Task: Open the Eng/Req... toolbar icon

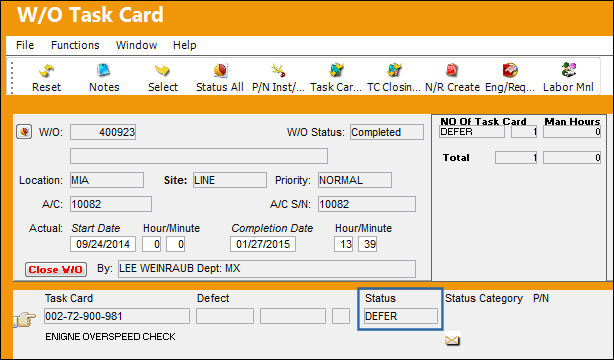Action: pyautogui.click(x=510, y=71)
